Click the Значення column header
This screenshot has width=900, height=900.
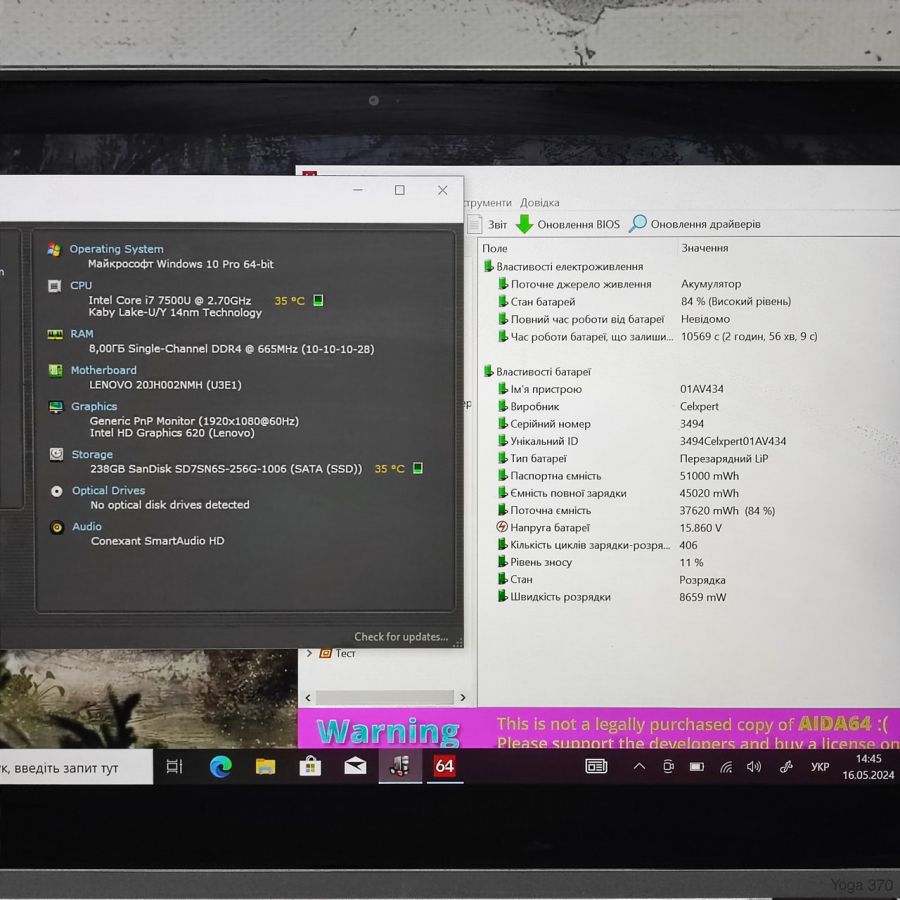coord(705,248)
